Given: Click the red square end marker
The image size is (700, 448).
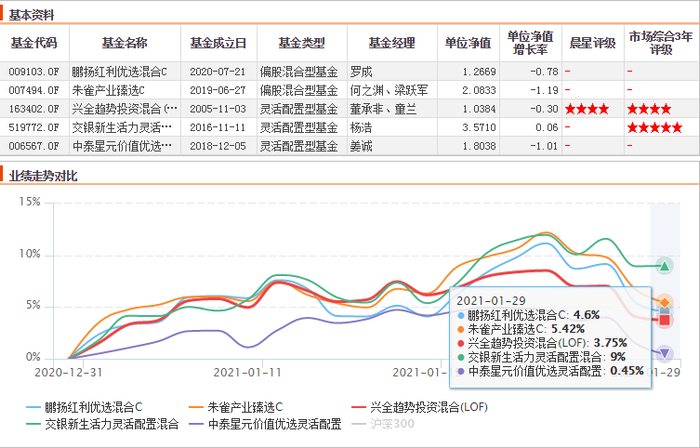Looking at the screenshot, I should [x=664, y=320].
